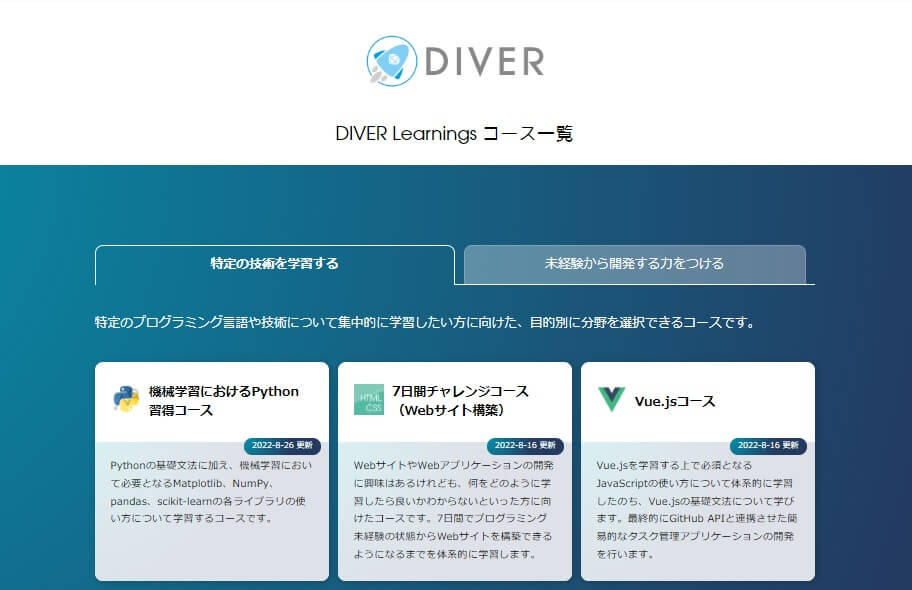912x590 pixels.
Task: Click the 特定のプログラミング言語 intro sentence
Action: pos(425,322)
